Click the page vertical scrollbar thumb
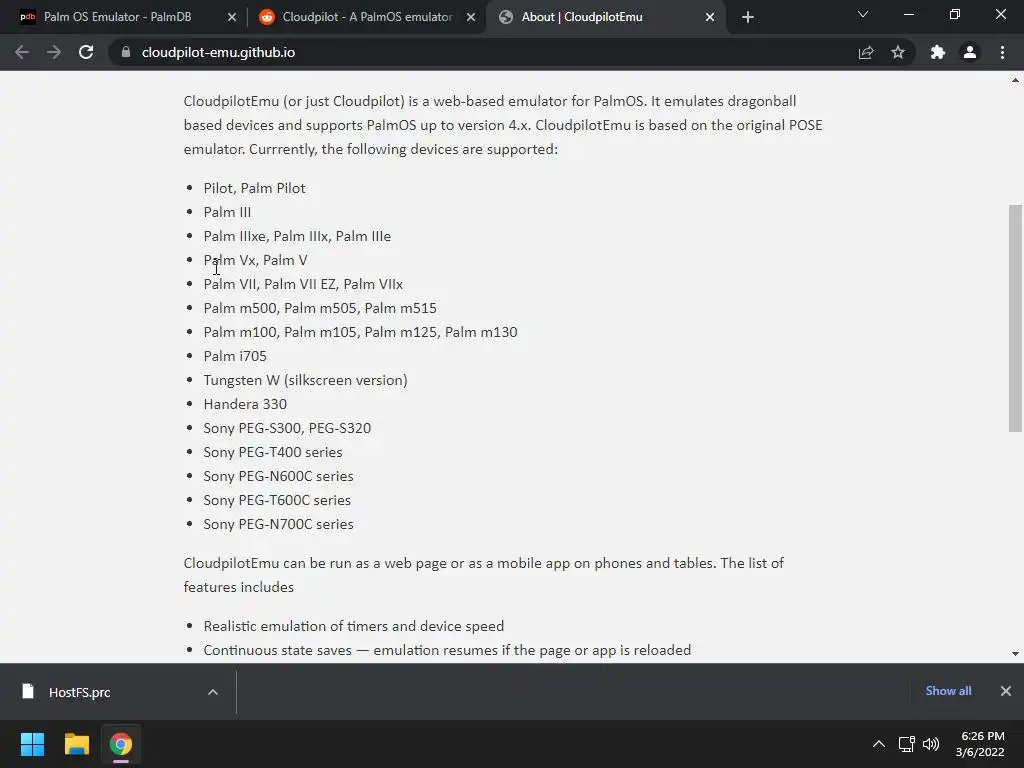Screen dimensions: 1024x768 tap(1015, 318)
